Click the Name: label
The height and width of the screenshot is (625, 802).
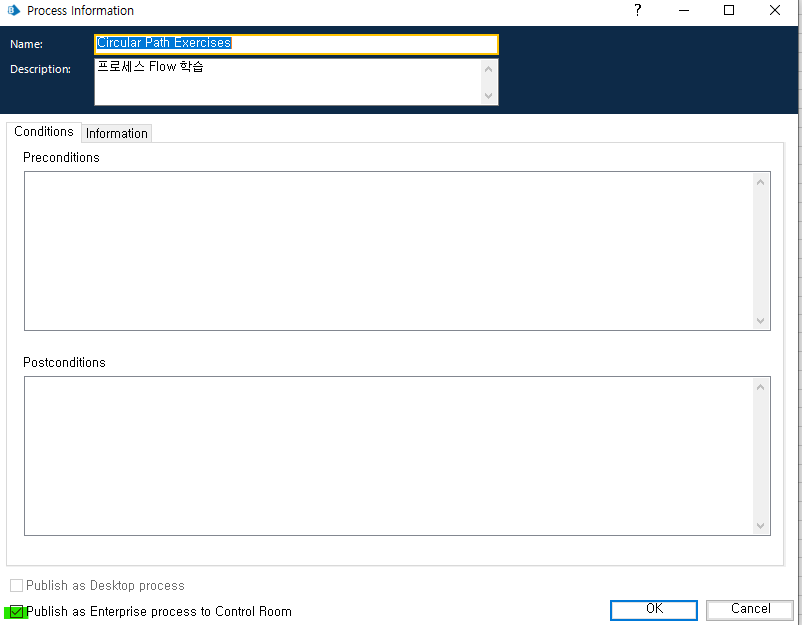[27, 44]
